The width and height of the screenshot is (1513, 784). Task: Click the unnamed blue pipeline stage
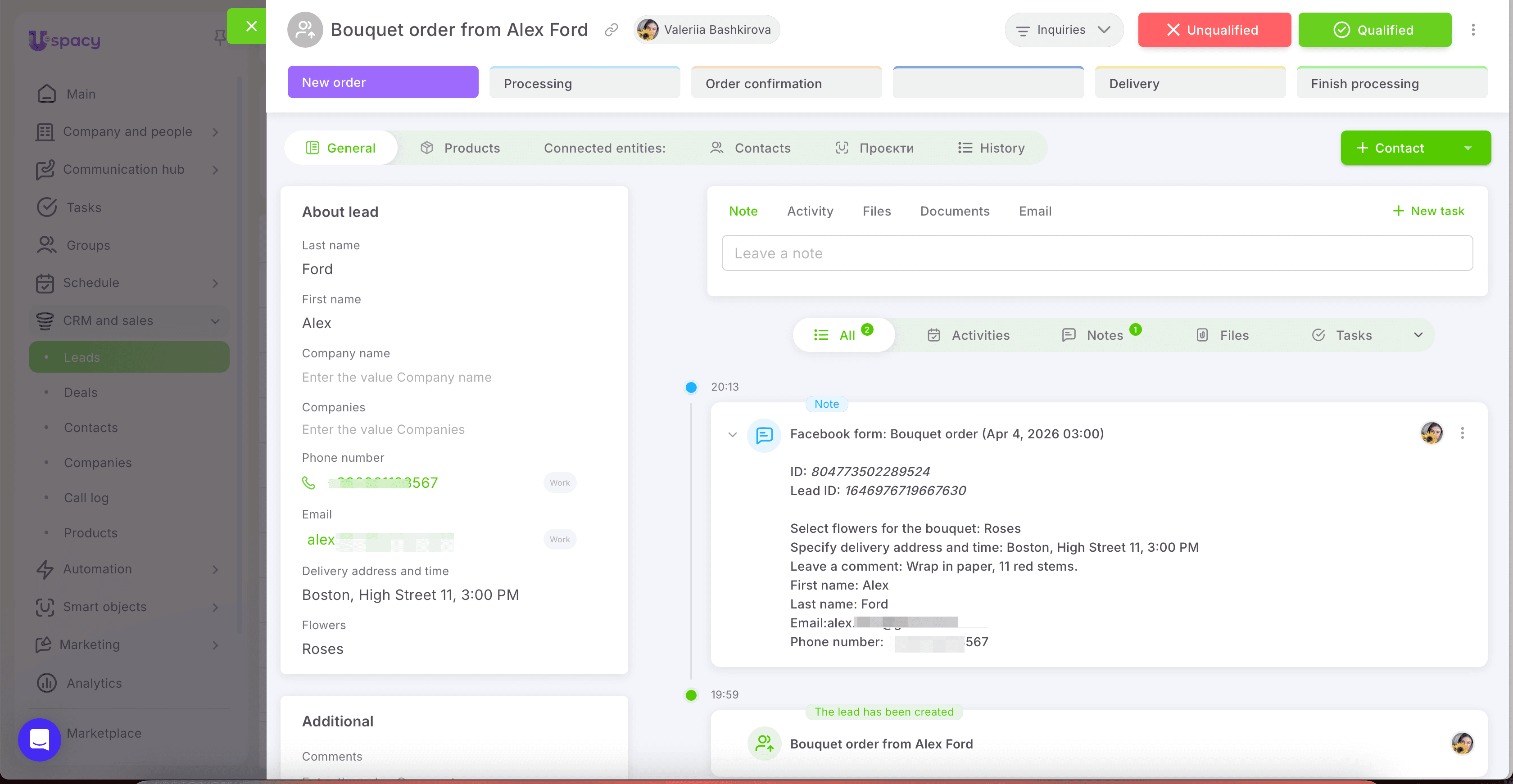988,83
